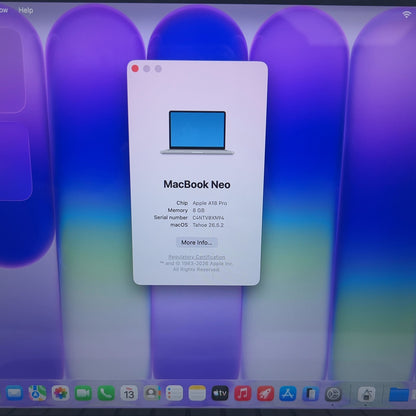Screen dimensions: 416x416
Task: Open the Photos app icon
Action: [60, 393]
